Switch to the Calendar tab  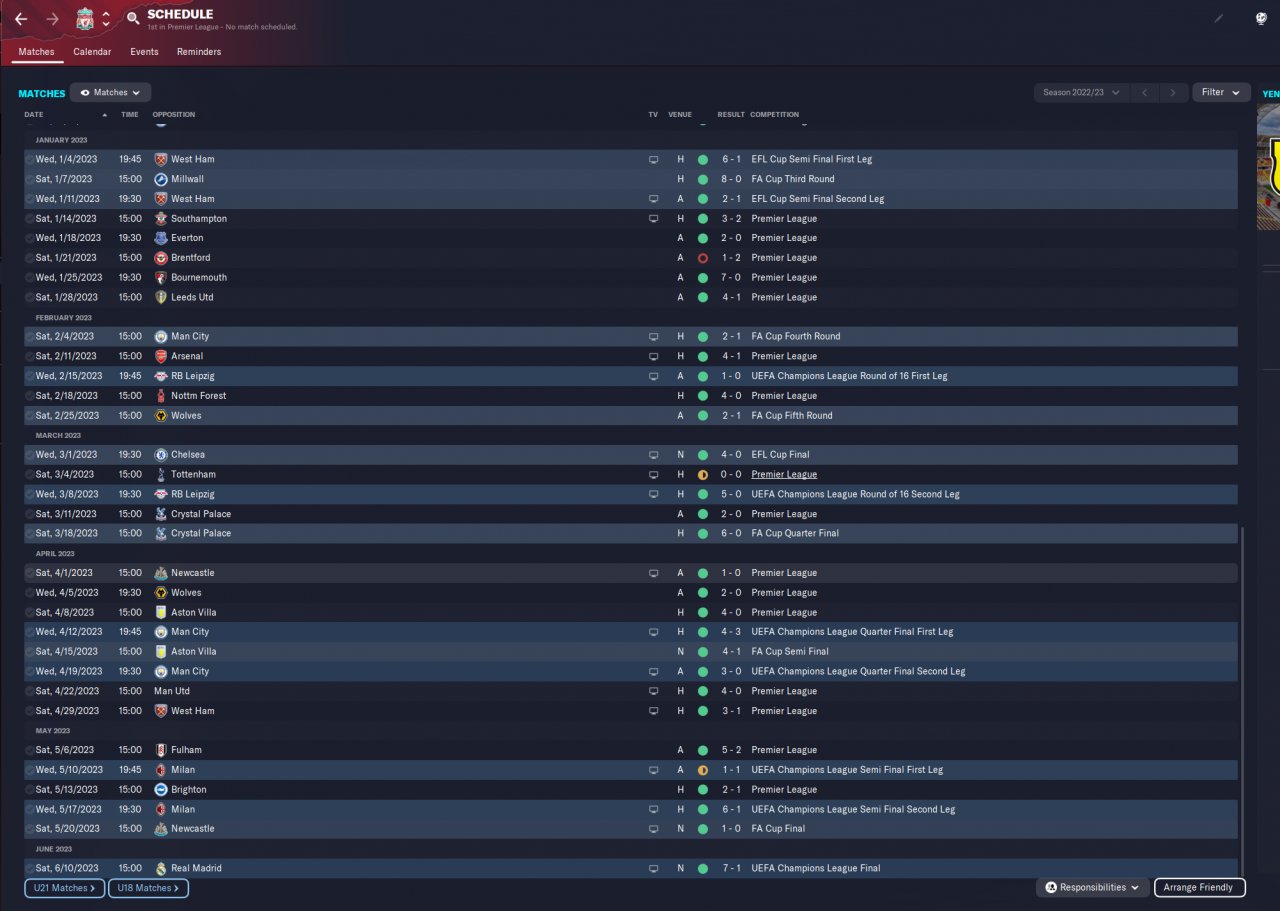tap(92, 52)
